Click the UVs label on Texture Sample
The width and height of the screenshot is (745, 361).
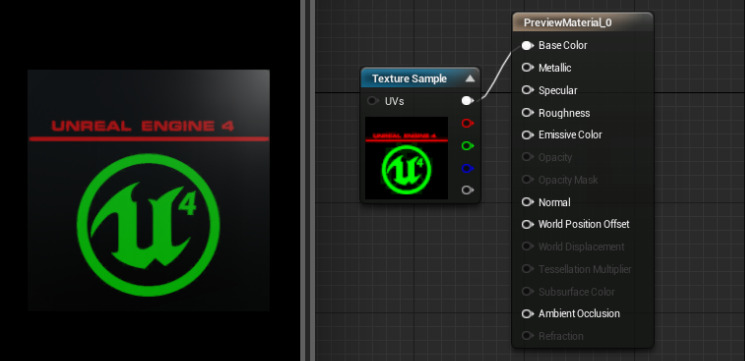click(394, 101)
